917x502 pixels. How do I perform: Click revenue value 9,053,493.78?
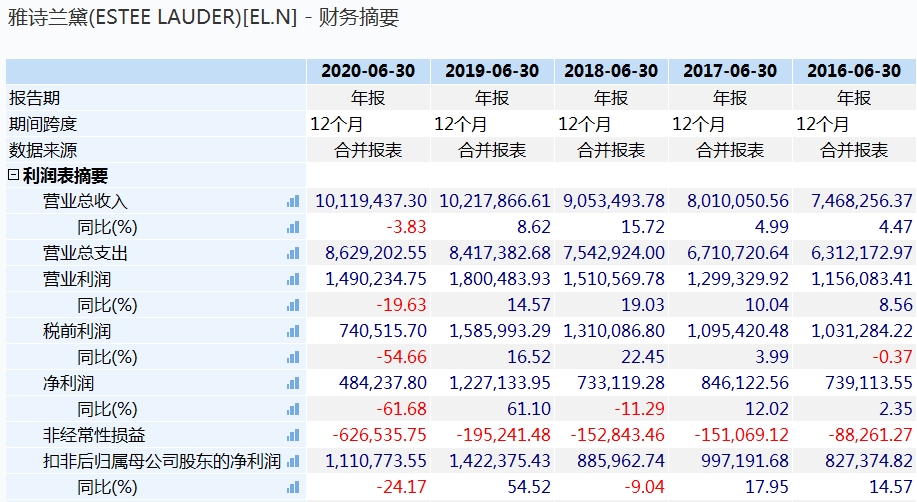click(613, 201)
